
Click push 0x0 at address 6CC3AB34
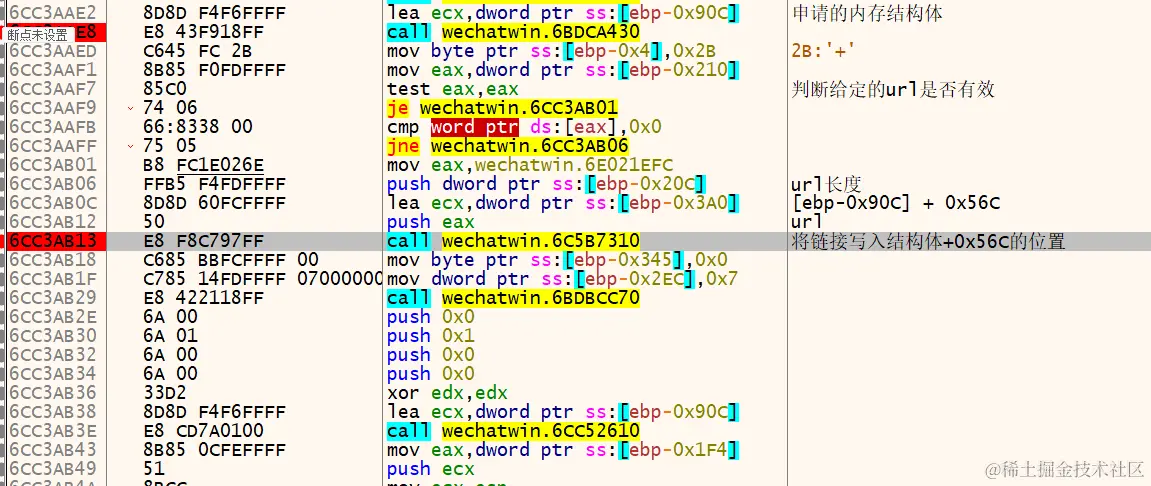[431, 374]
